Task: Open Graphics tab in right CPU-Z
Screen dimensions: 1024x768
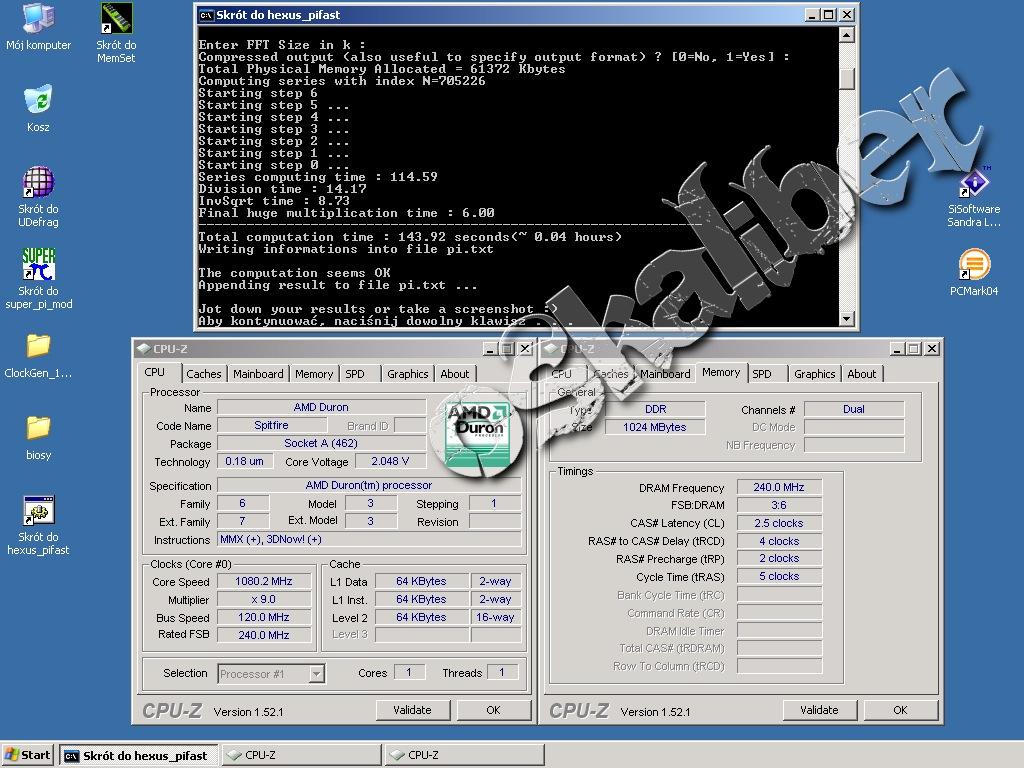Action: pos(814,374)
